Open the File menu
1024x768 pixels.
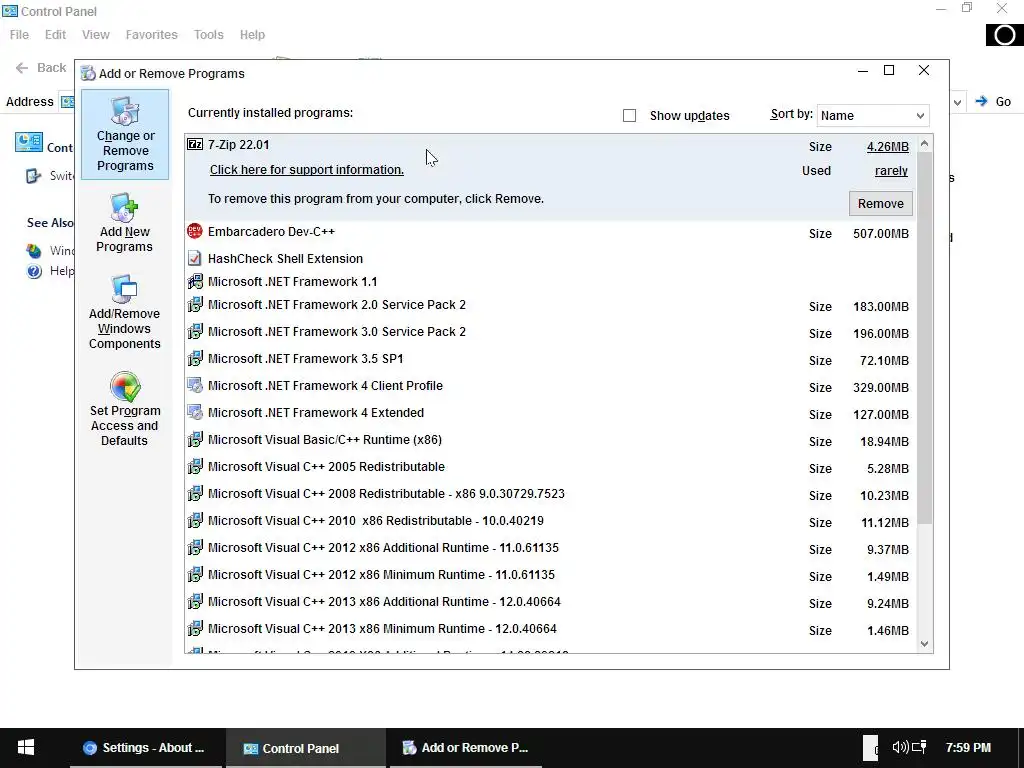coord(19,35)
